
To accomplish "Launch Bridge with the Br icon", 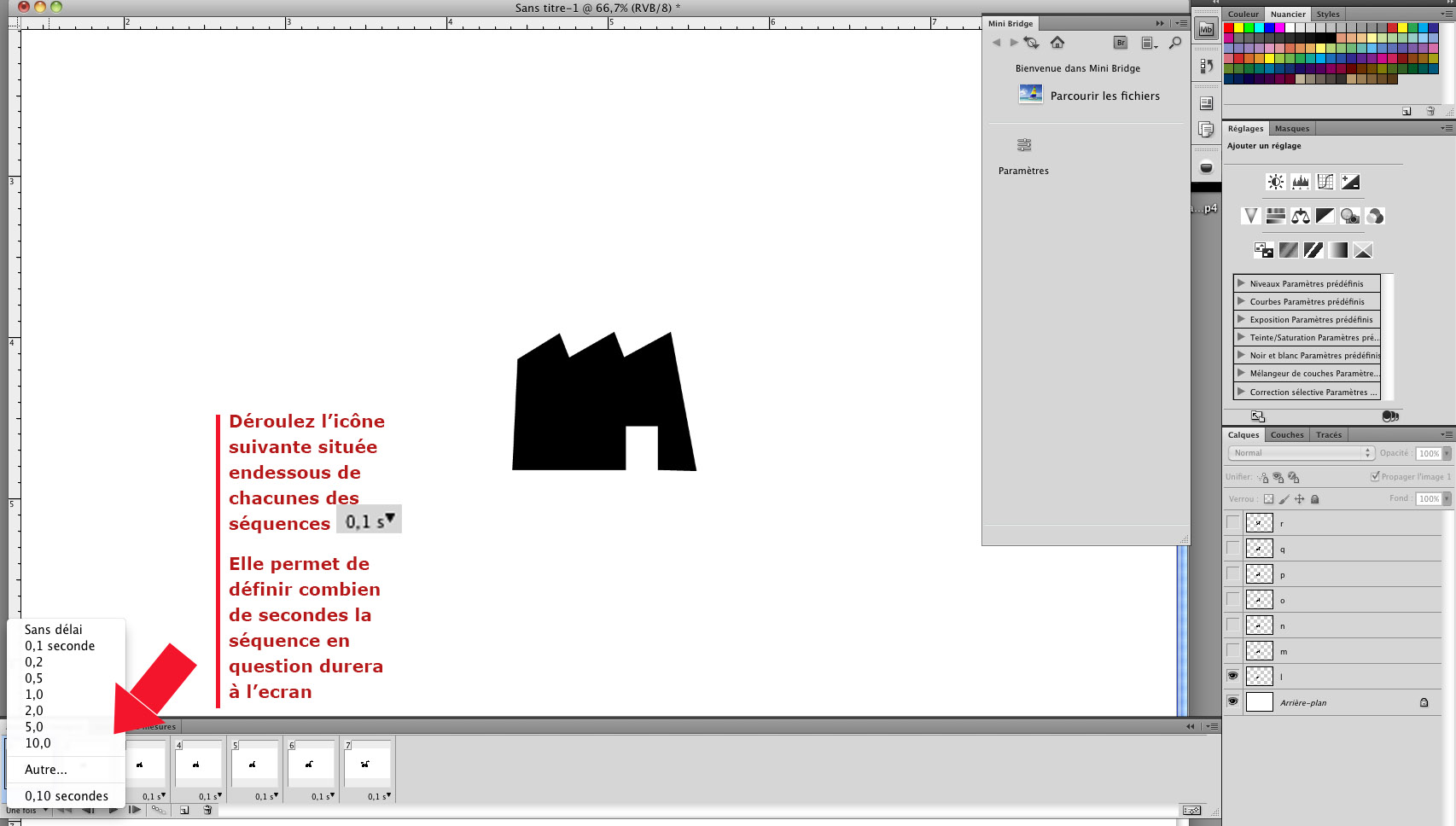I will [1121, 43].
